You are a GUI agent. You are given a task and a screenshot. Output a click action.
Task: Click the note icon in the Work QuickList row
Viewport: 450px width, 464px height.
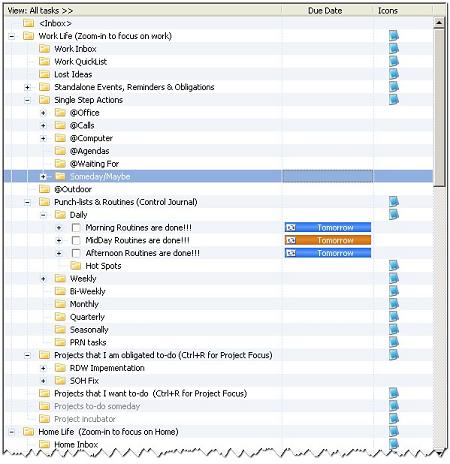tap(394, 61)
